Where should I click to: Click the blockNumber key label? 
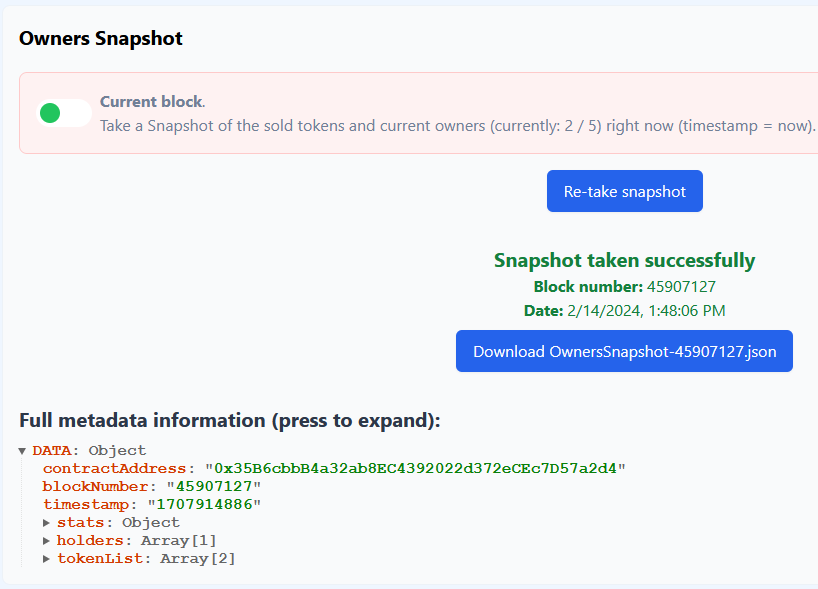[95, 487]
